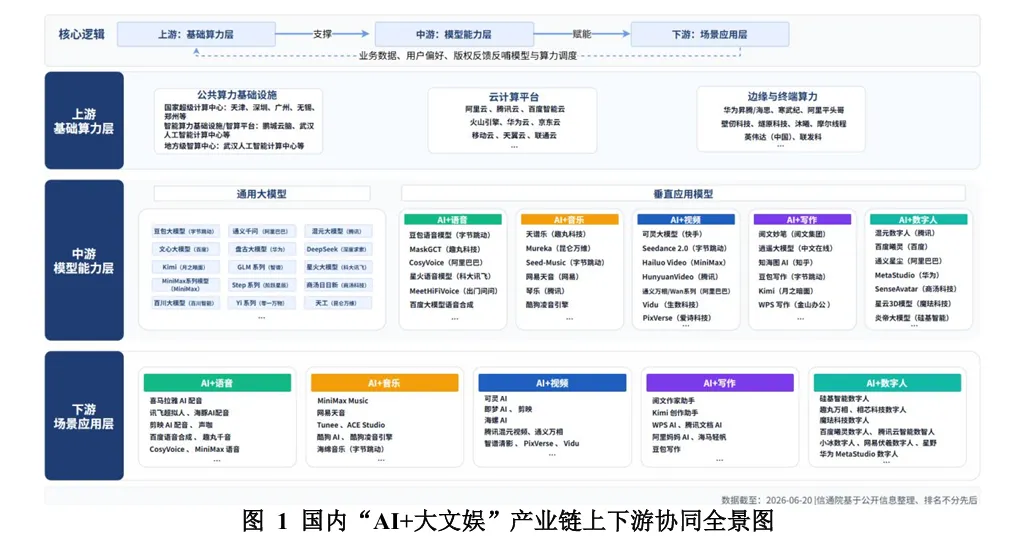The width and height of the screenshot is (1015, 555).
Task: Click the 公共算力基础设施 heading
Action: [237, 95]
